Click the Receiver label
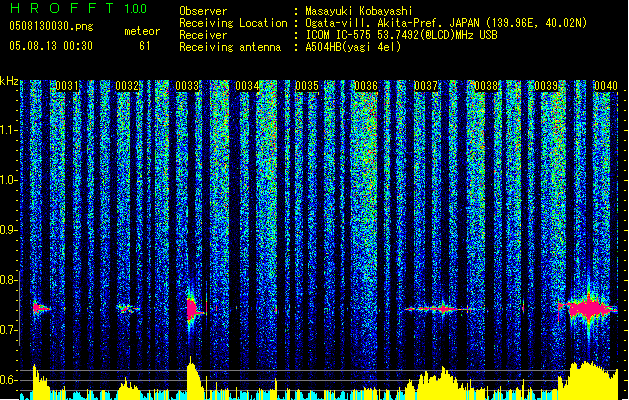This screenshot has width=629, height=400. [x=203, y=35]
